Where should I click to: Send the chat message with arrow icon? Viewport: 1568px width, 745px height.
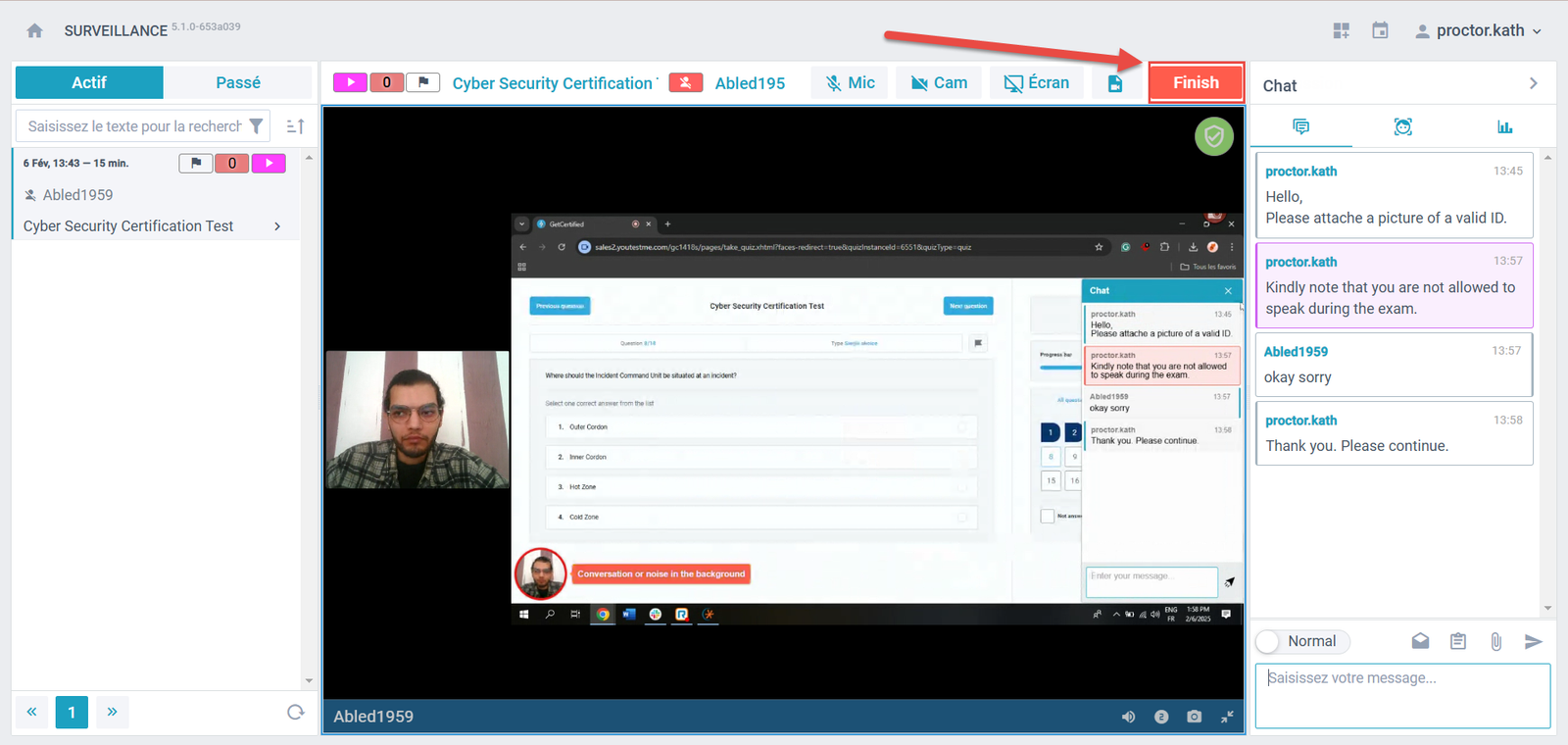[x=1534, y=641]
